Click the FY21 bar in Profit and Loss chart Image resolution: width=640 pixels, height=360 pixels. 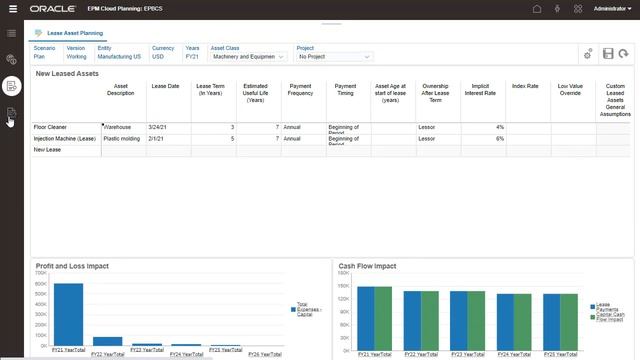[69, 314]
